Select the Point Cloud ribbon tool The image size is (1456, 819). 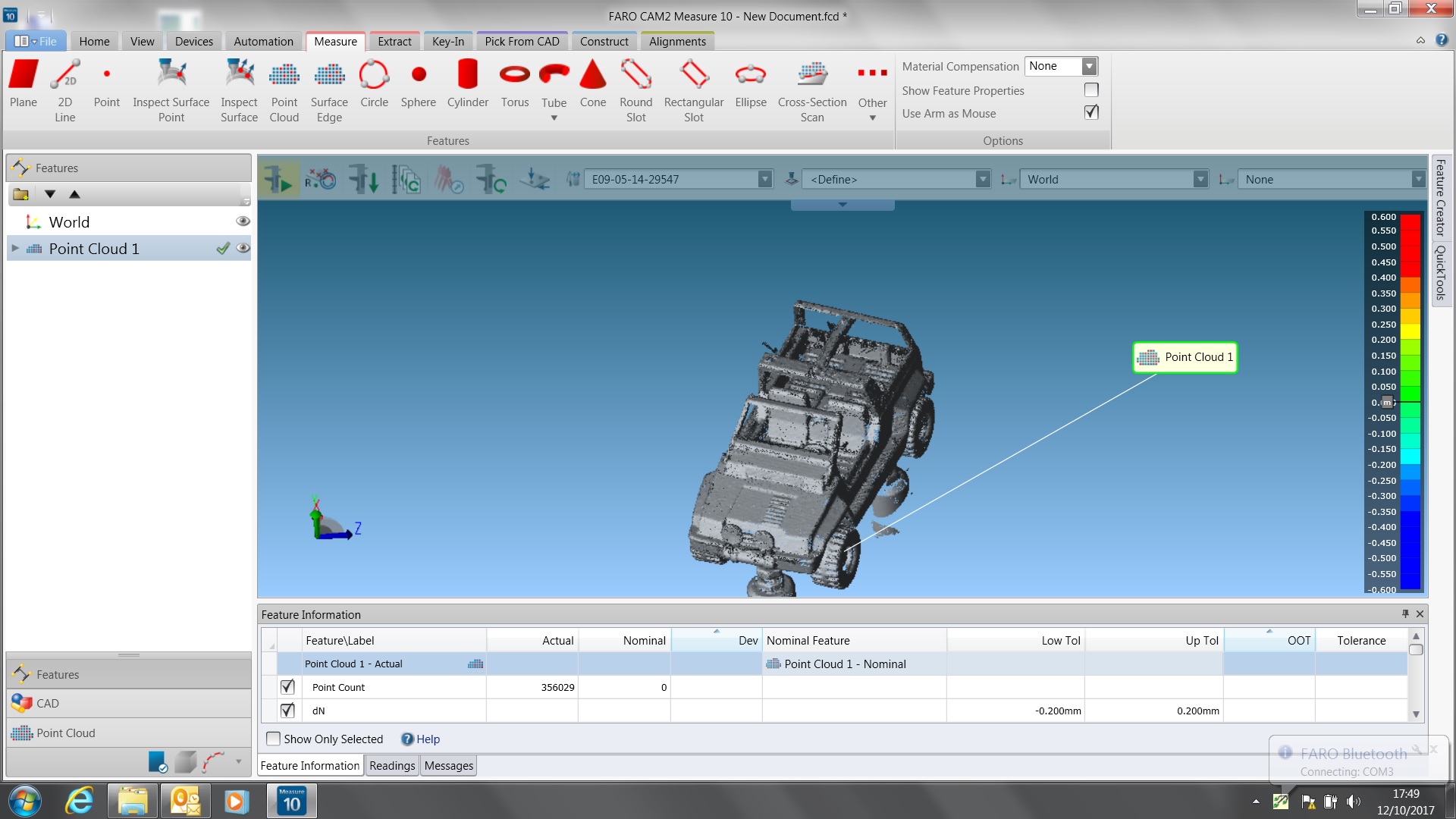point(284,91)
